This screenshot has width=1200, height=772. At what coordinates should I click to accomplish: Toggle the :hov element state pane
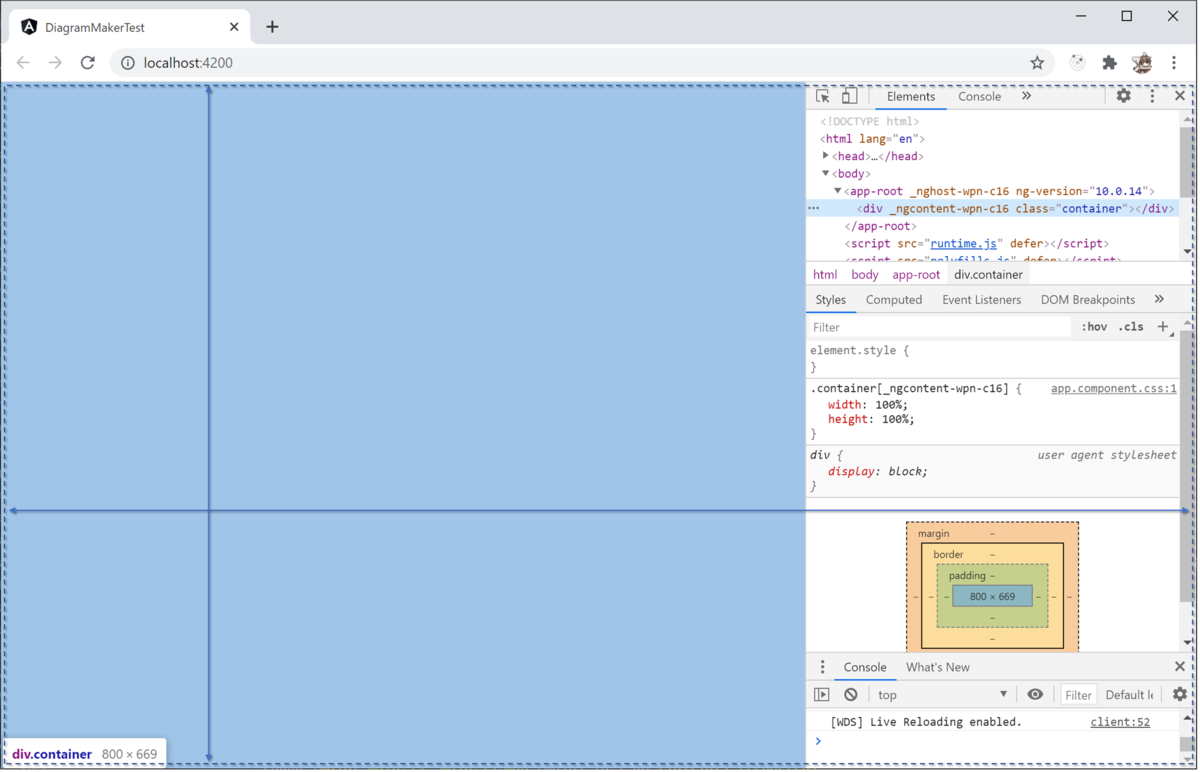coord(1094,327)
